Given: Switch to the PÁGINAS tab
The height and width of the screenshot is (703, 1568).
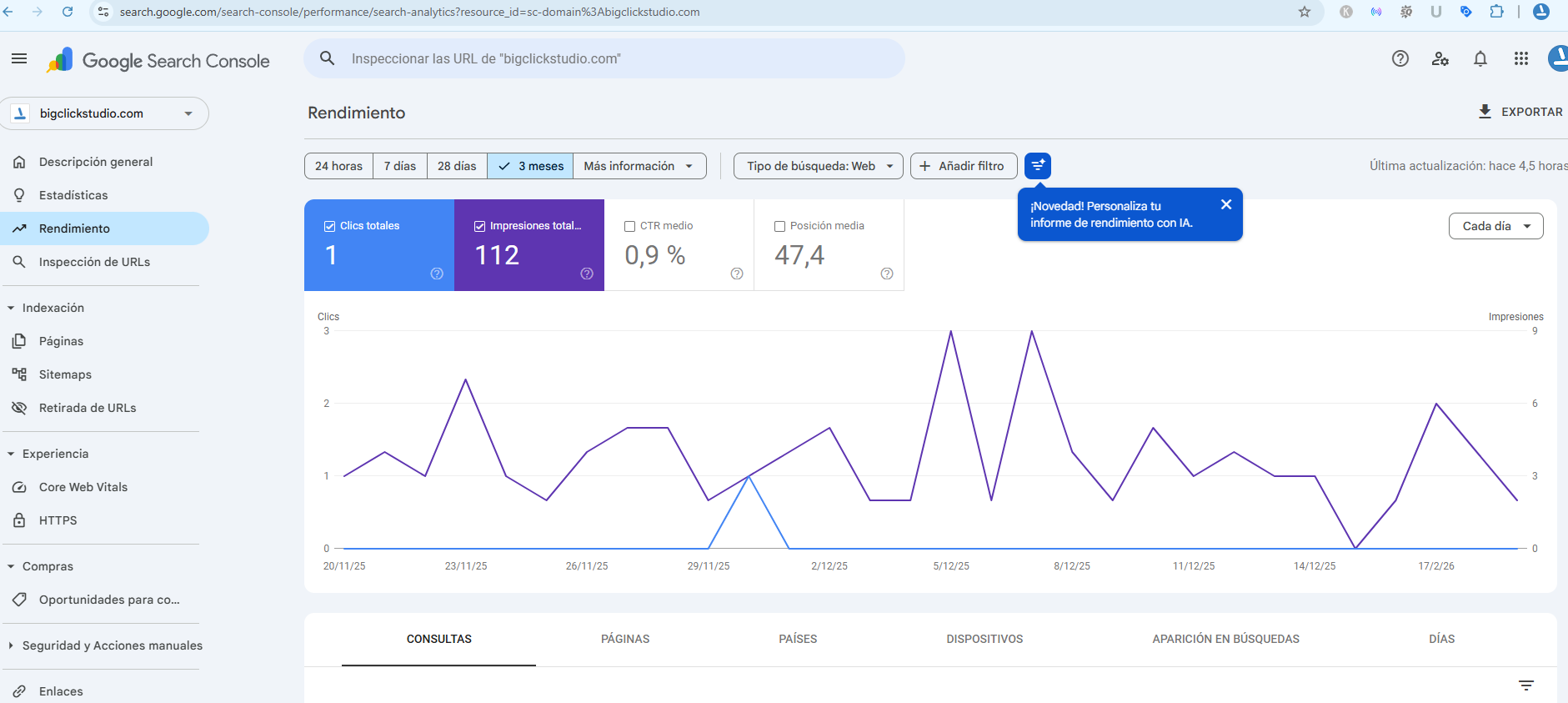Looking at the screenshot, I should pos(625,639).
